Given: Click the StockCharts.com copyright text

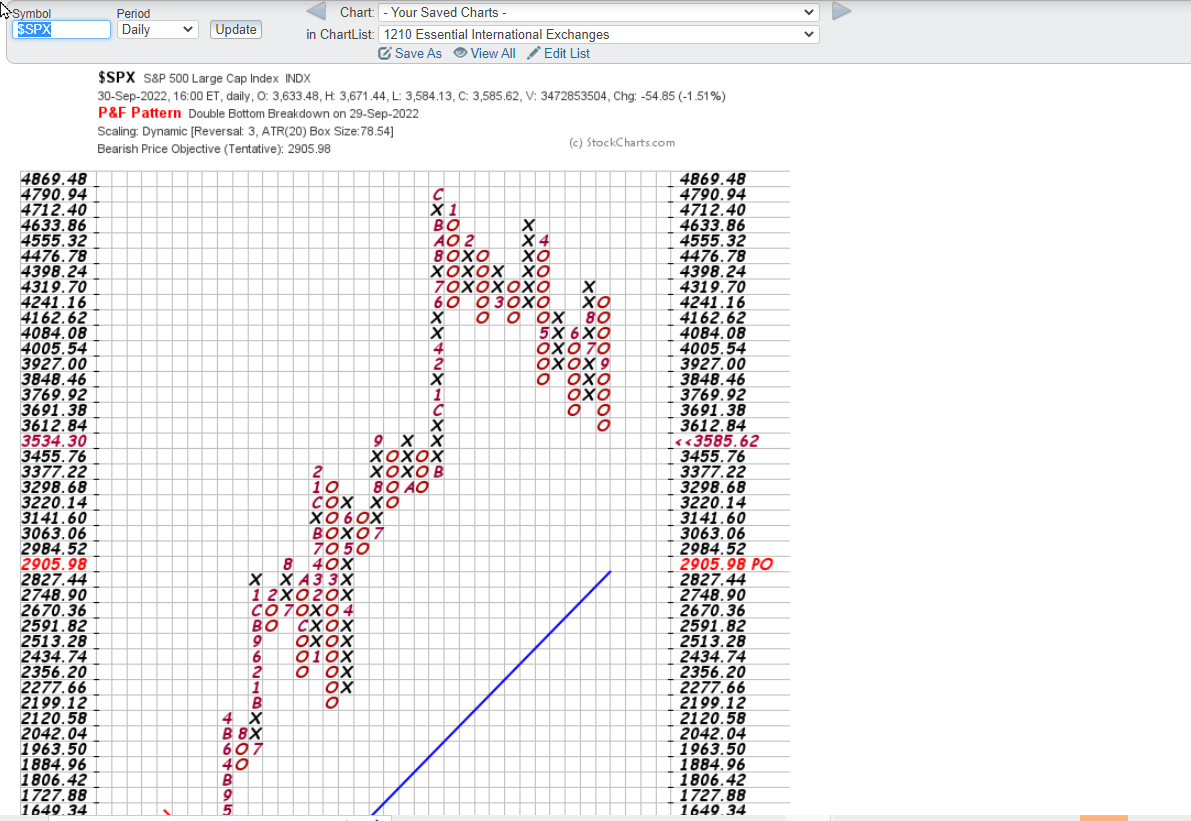Looking at the screenshot, I should coord(621,143).
